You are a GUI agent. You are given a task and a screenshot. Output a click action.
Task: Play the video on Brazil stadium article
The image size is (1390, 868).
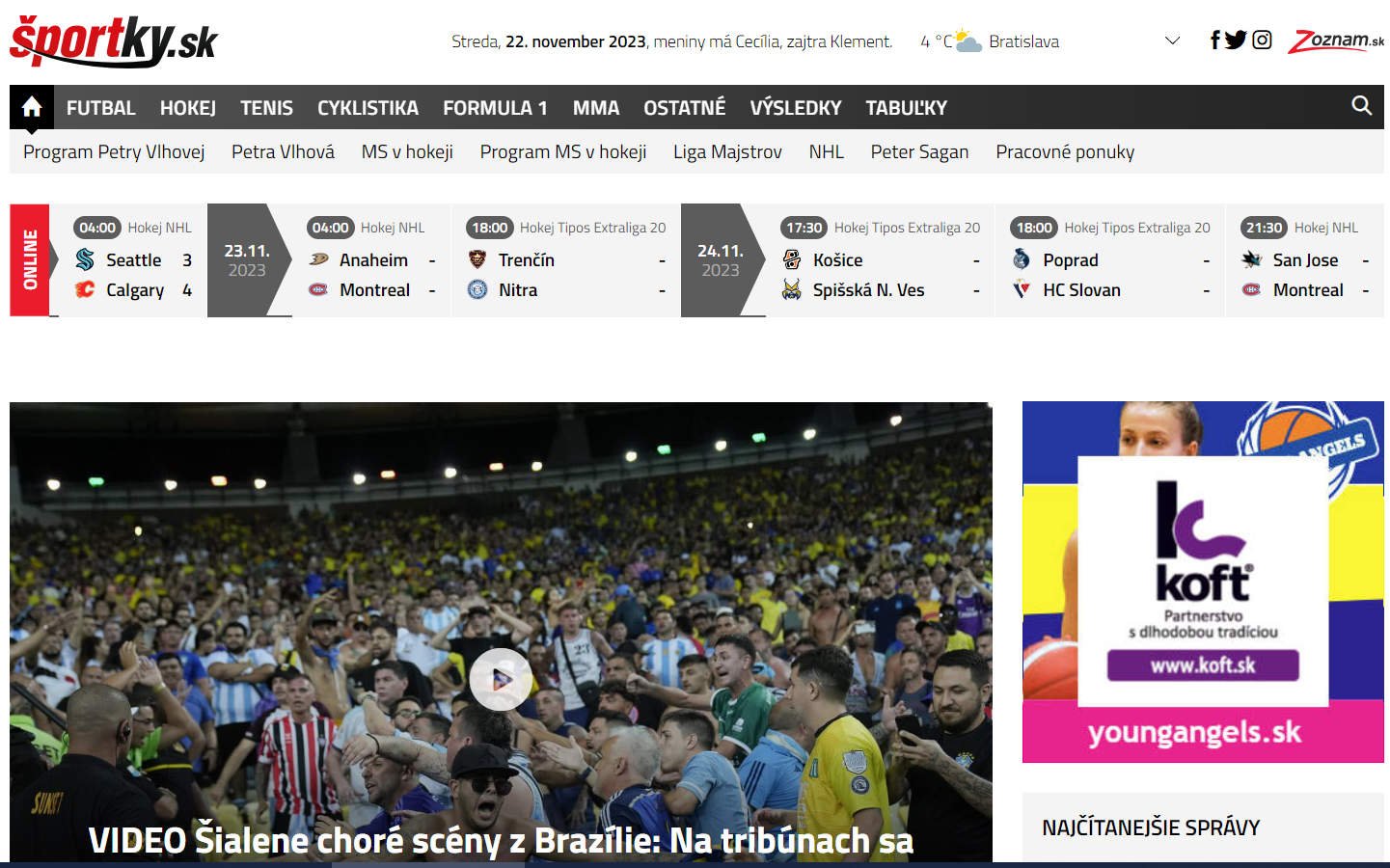501,680
